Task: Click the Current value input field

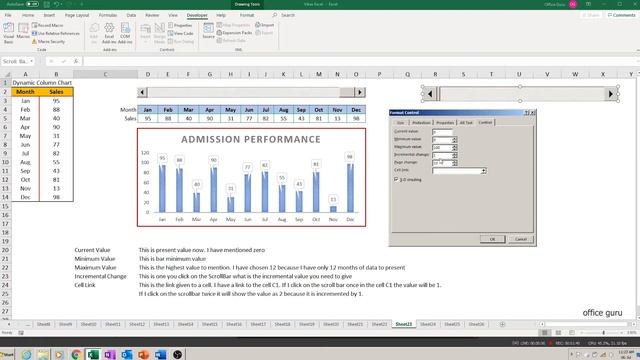Action: [x=442, y=132]
